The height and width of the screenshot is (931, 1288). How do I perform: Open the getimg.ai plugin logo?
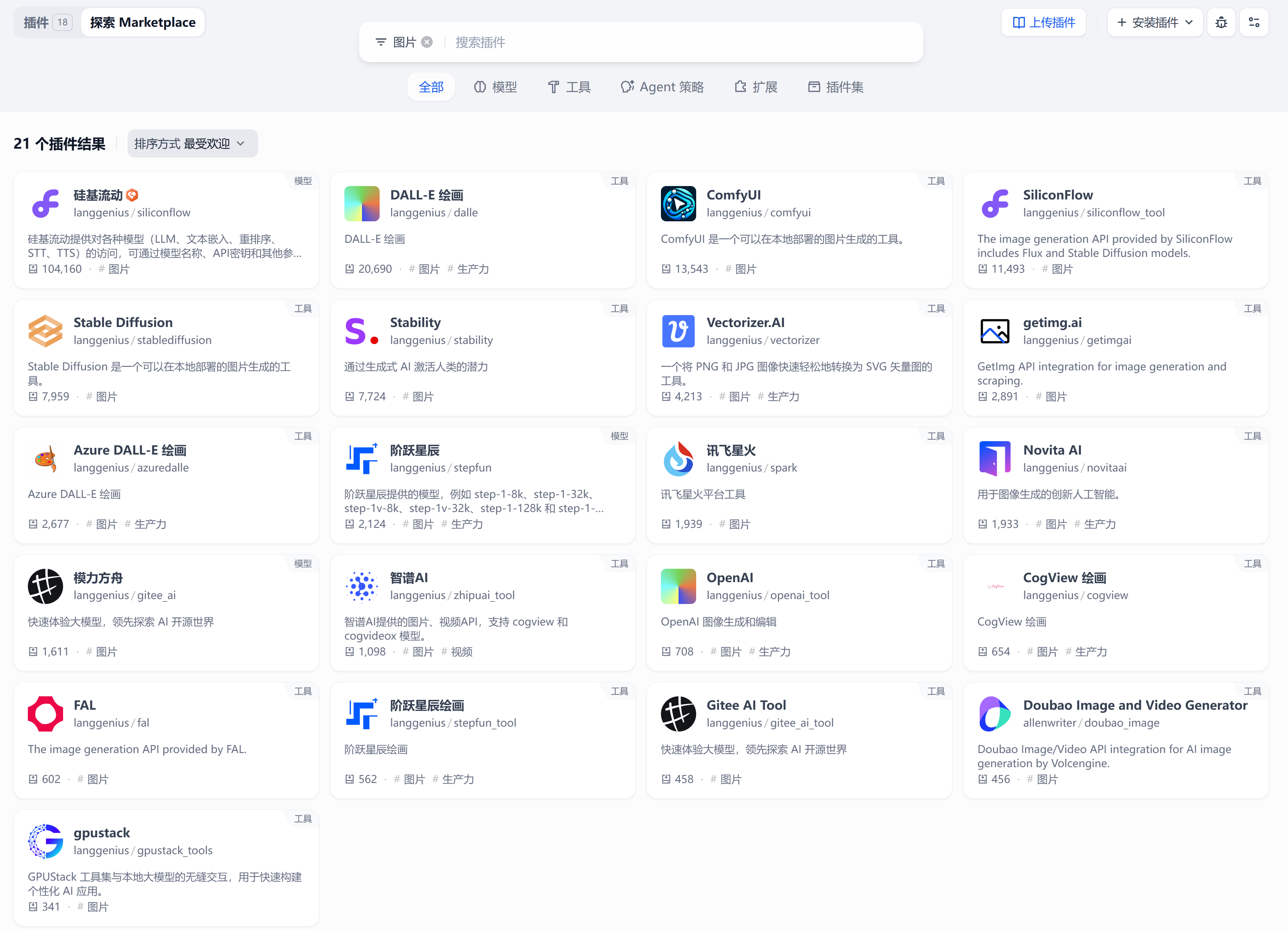pyautogui.click(x=994, y=331)
